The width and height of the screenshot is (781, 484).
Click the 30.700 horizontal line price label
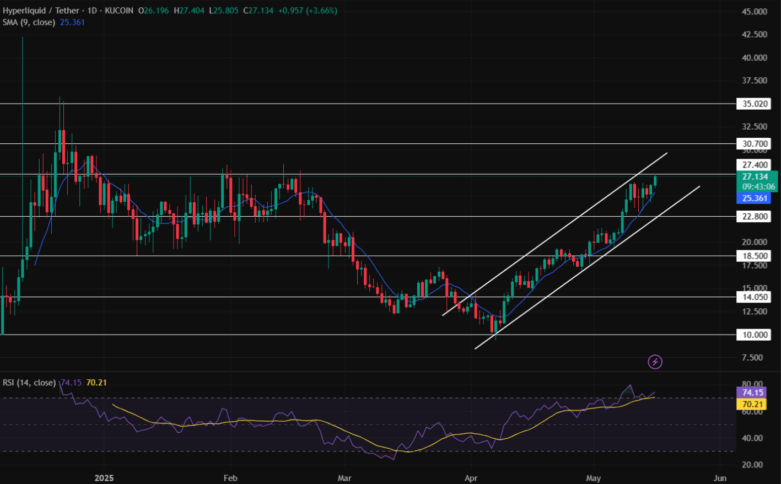click(754, 144)
